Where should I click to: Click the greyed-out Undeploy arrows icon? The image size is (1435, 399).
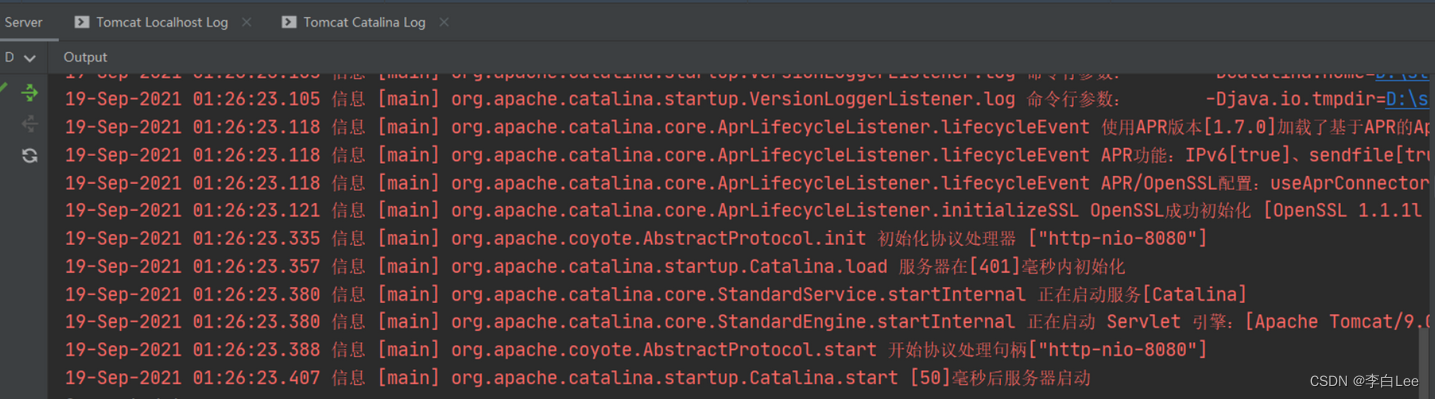tap(30, 124)
